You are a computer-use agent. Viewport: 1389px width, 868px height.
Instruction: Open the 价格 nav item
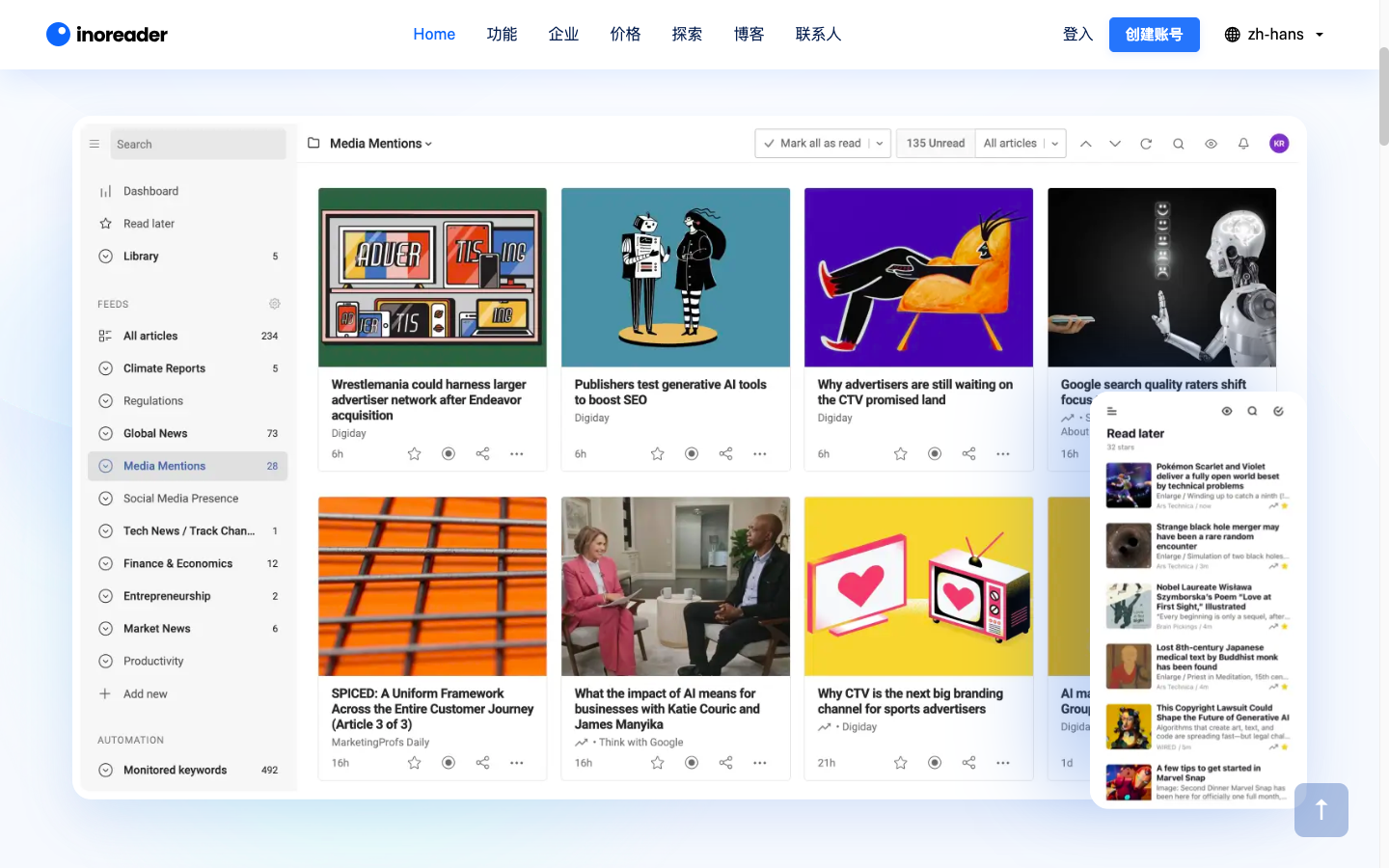coord(625,35)
